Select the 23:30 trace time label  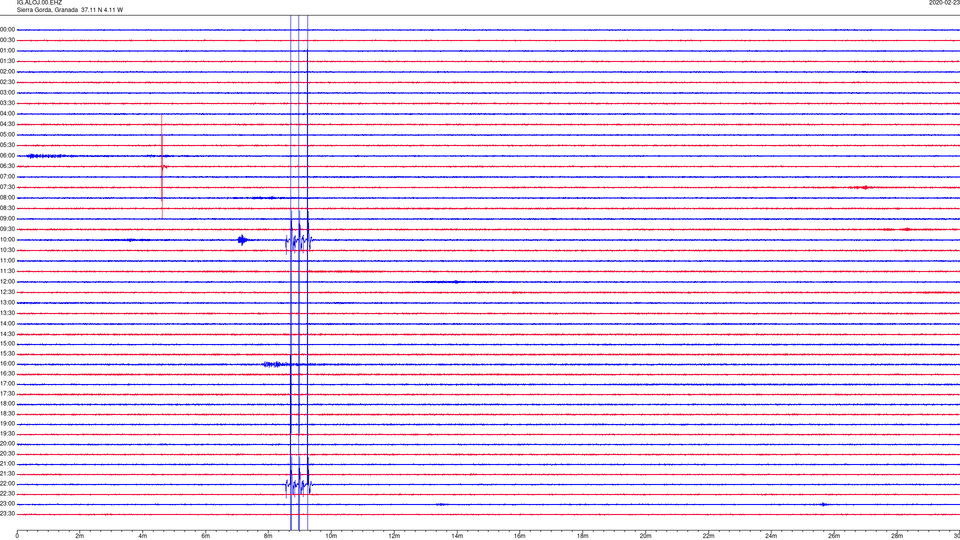click(x=7, y=514)
